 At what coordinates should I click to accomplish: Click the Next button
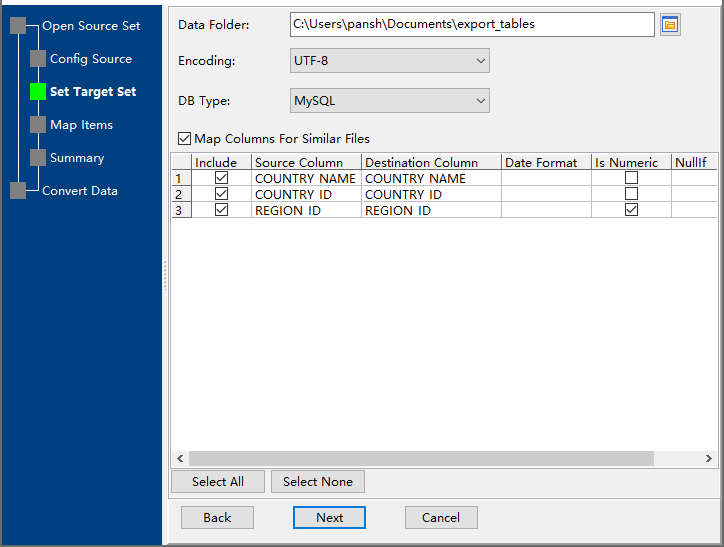pos(329,517)
